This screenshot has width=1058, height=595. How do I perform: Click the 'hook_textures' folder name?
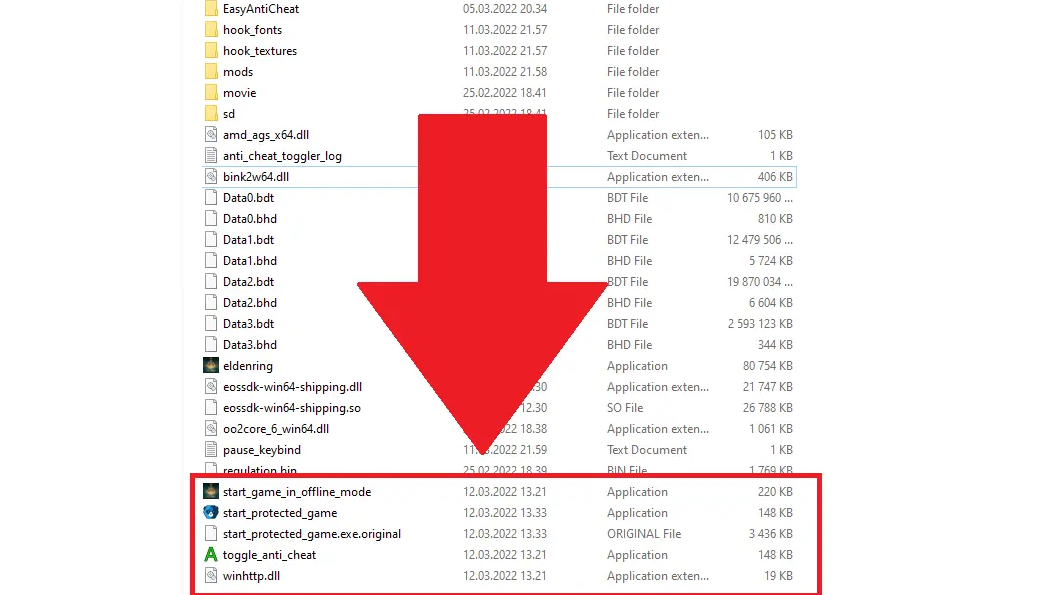260,51
